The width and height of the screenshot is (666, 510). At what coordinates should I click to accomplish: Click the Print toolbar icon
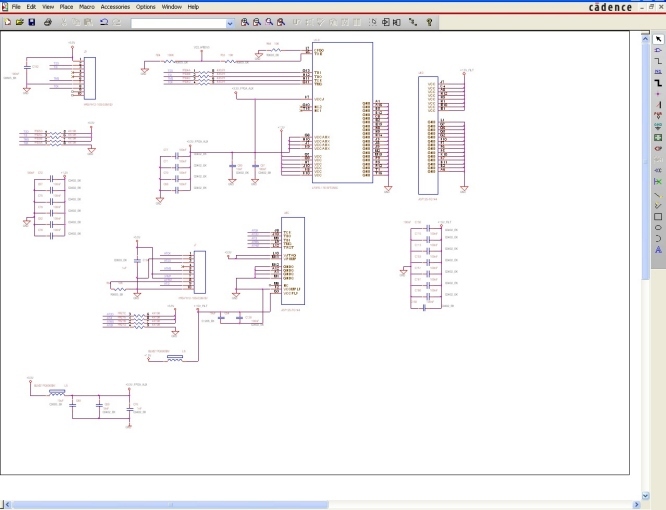pyautogui.click(x=47, y=22)
